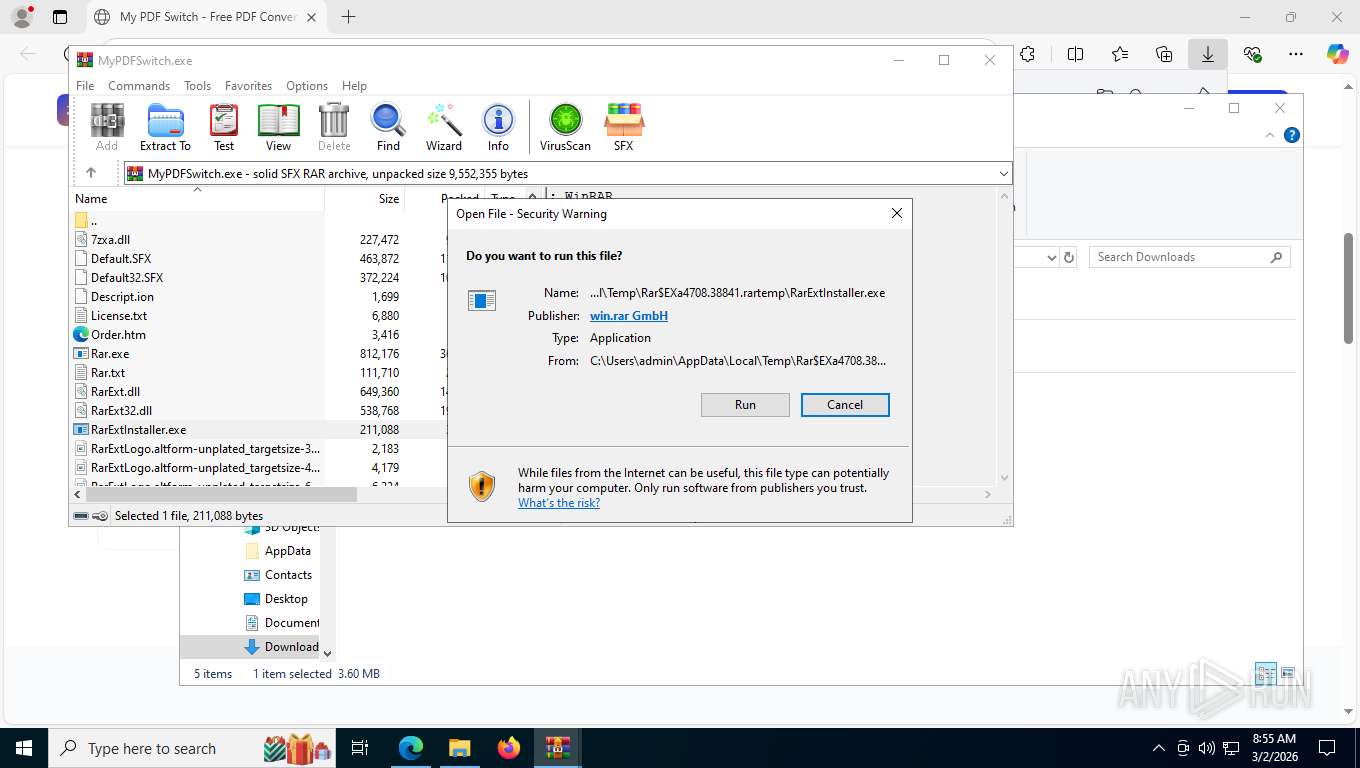The width and height of the screenshot is (1360, 768).
Task: Launch Firefox from the taskbar
Action: coord(509,748)
